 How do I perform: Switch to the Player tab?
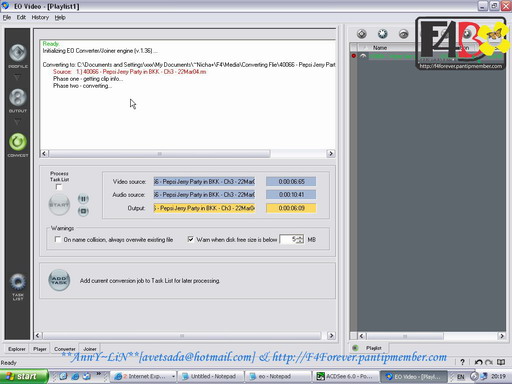coord(40,349)
